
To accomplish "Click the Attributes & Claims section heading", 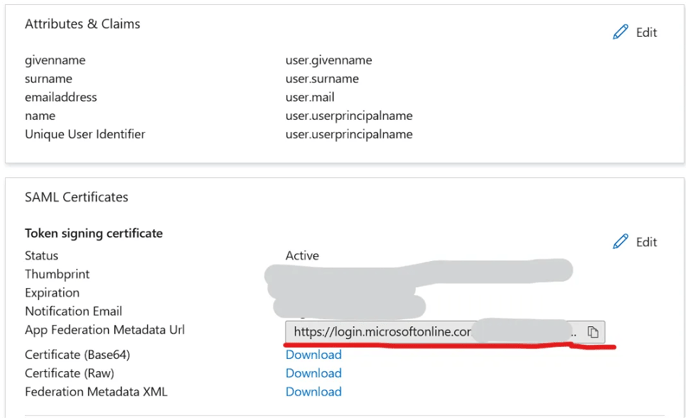I will pyautogui.click(x=82, y=24).
